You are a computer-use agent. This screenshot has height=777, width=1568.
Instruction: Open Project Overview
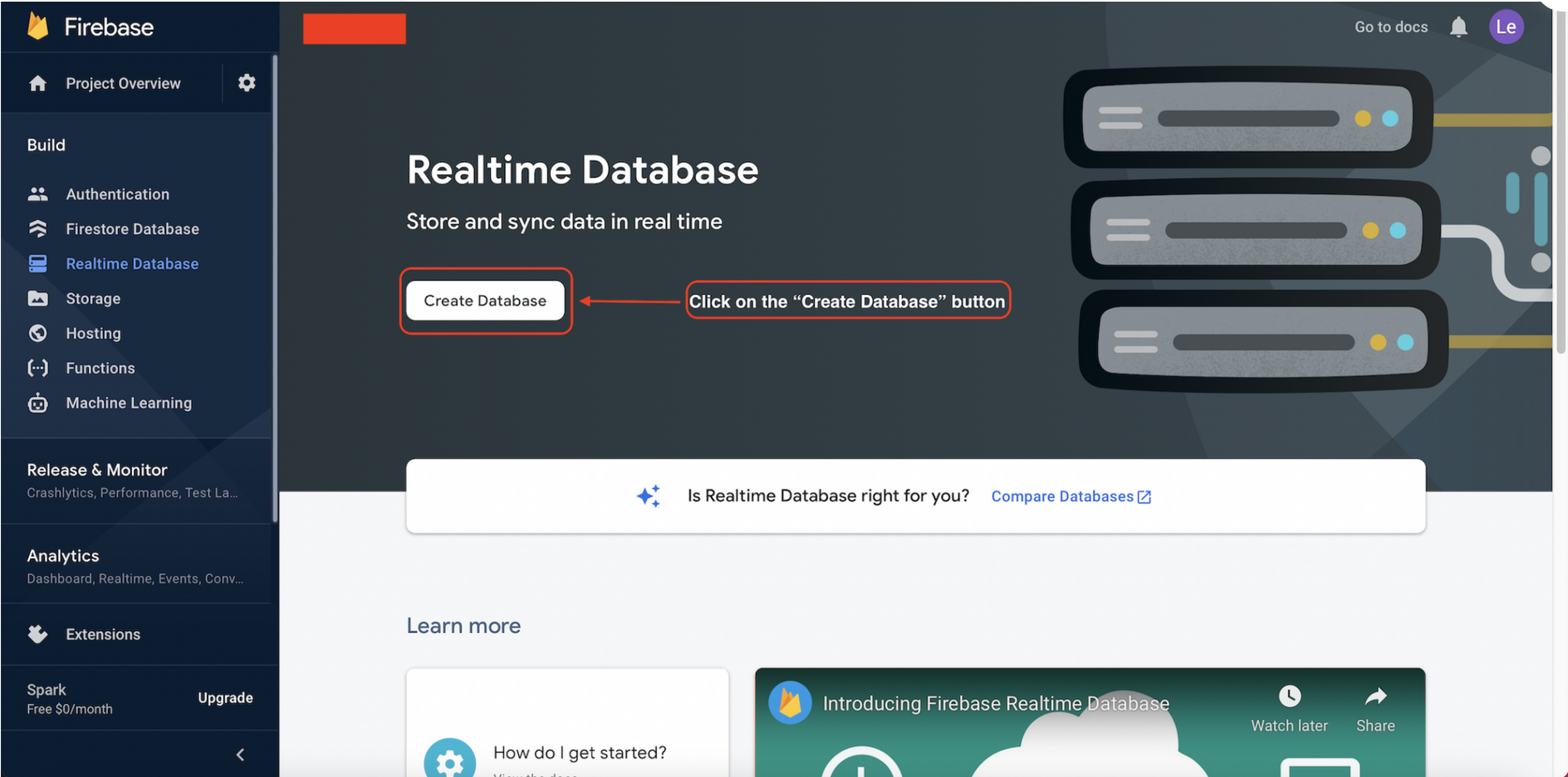[123, 83]
